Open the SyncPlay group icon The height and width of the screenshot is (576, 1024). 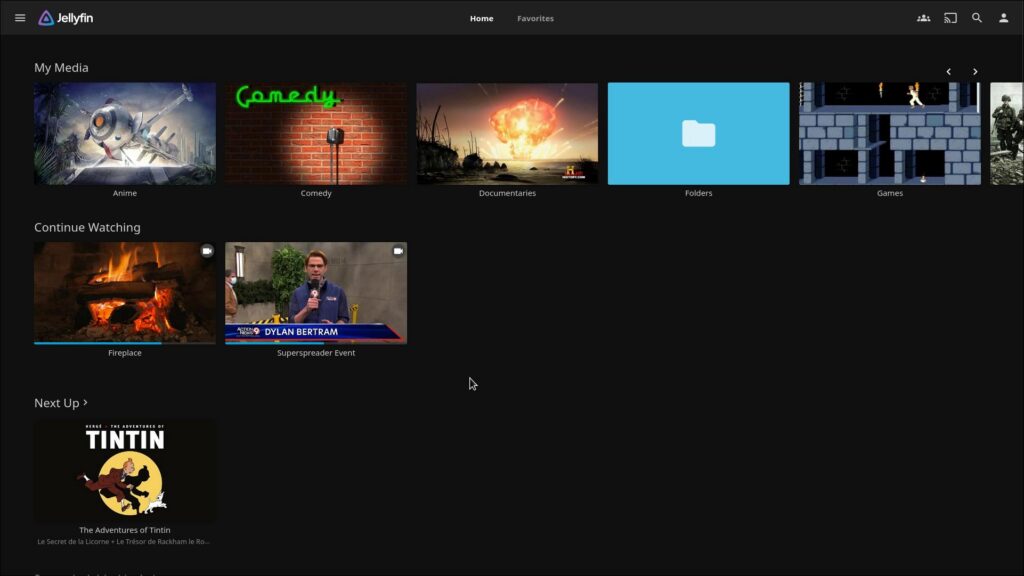(923, 18)
